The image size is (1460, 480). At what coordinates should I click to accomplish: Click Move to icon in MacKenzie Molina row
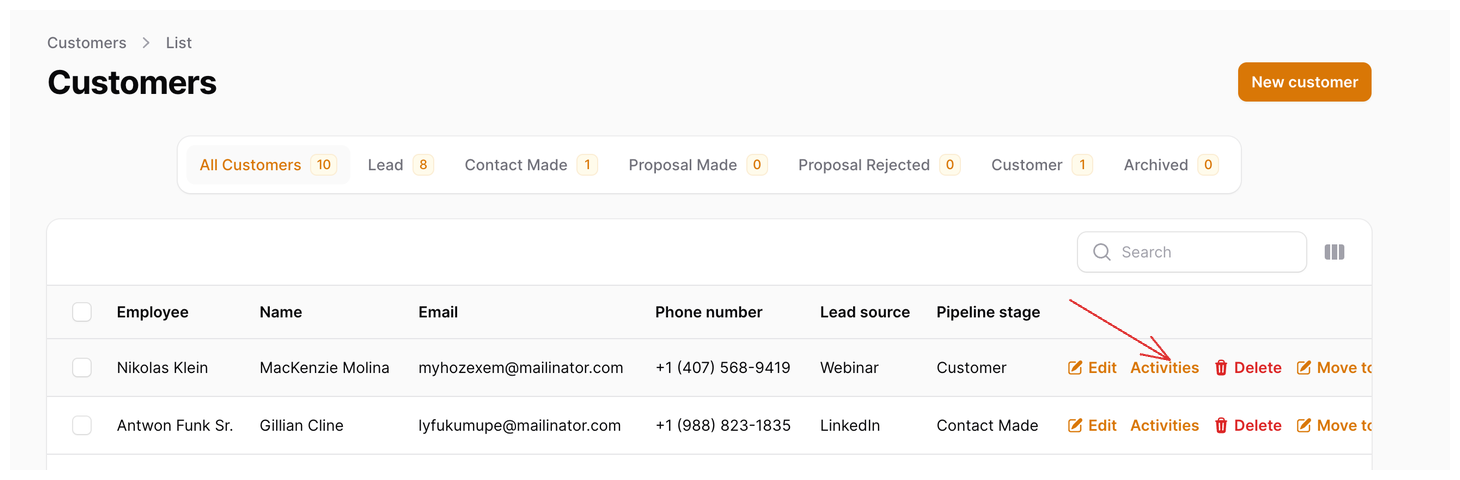tap(1304, 368)
